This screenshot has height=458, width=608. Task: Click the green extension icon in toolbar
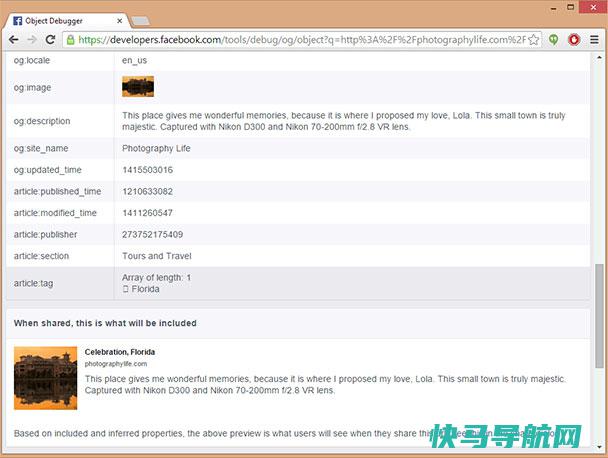tap(553, 40)
